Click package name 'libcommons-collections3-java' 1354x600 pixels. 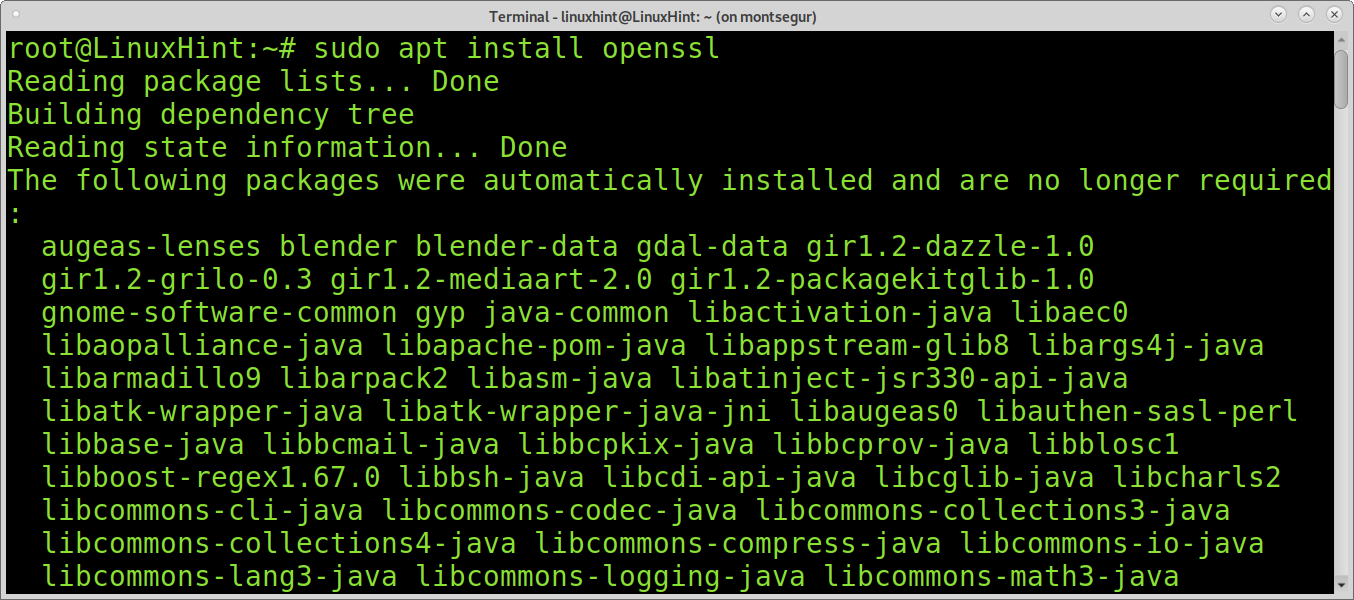tap(993, 510)
